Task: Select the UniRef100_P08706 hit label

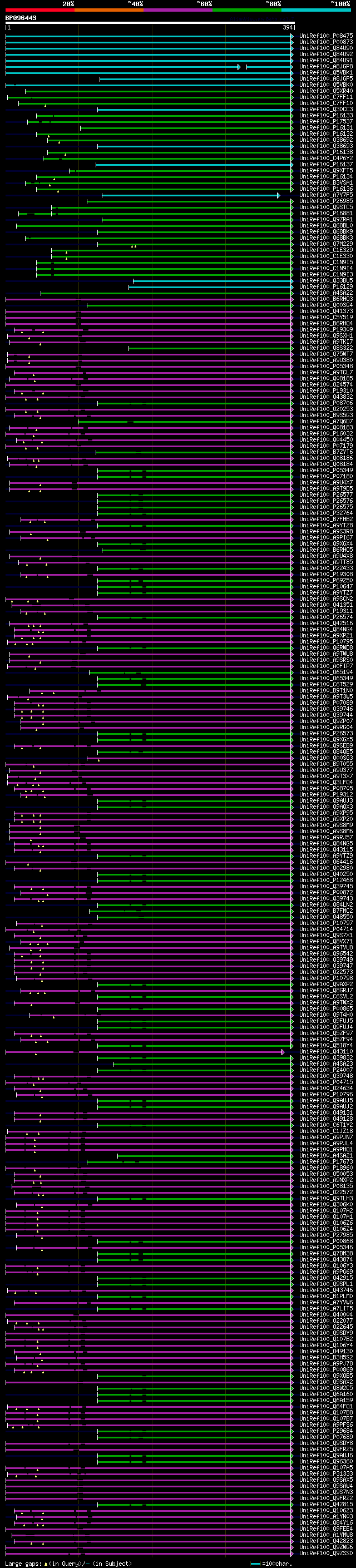Action: pyautogui.click(x=325, y=403)
